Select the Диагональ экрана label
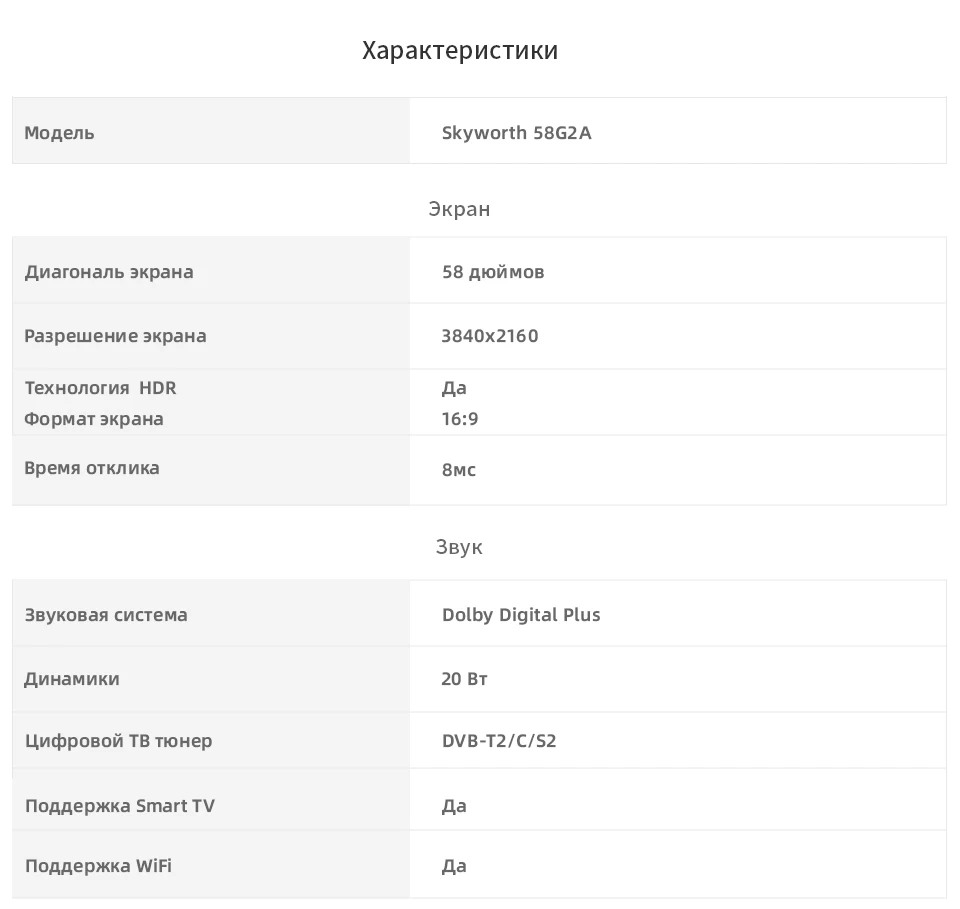 (x=109, y=272)
